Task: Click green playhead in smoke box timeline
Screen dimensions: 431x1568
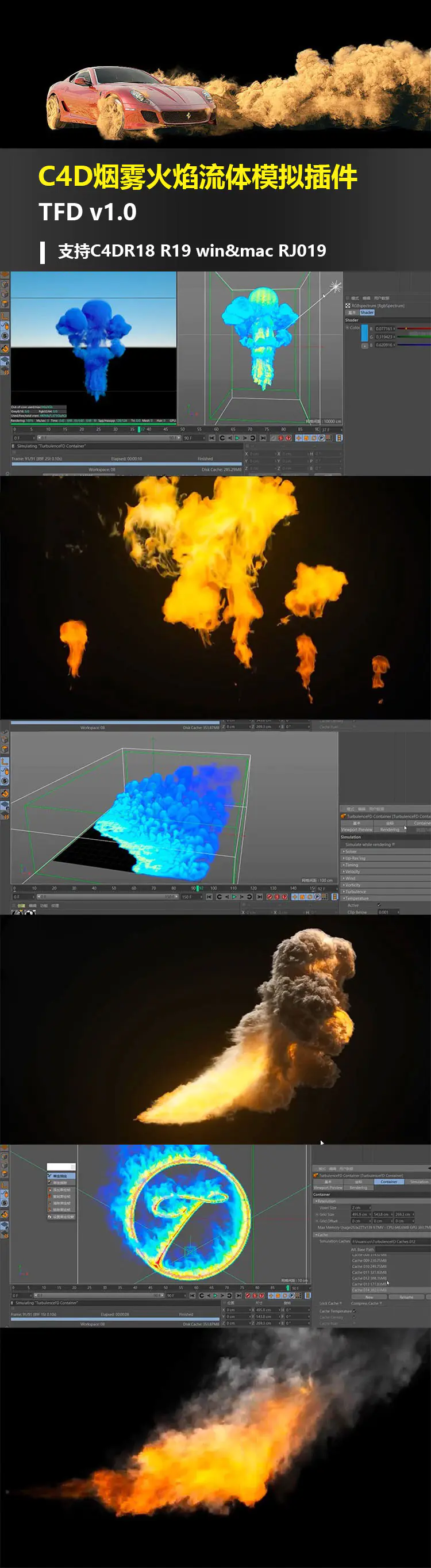Action: pos(198,889)
